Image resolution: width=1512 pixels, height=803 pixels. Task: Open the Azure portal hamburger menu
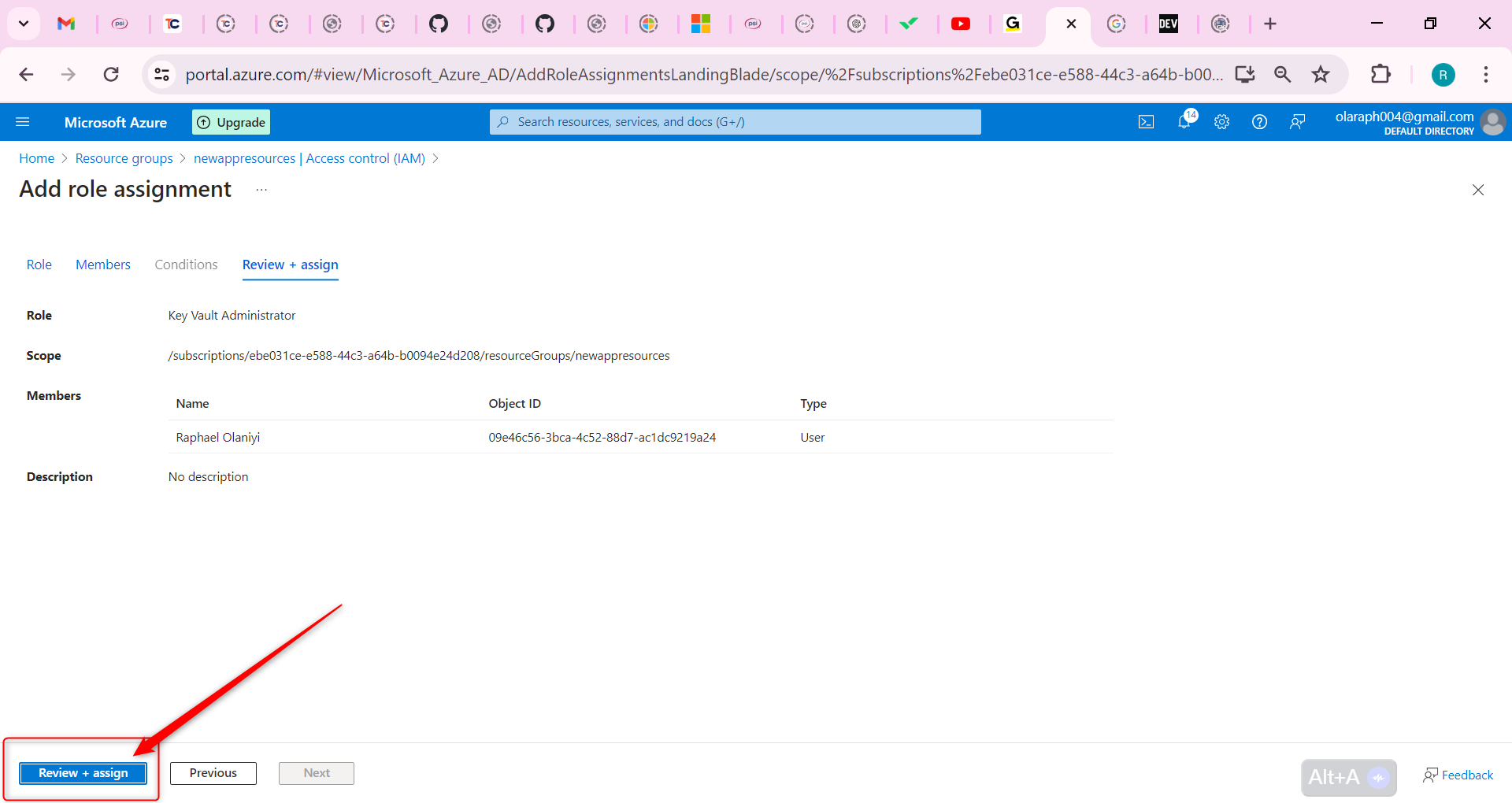[x=24, y=122]
